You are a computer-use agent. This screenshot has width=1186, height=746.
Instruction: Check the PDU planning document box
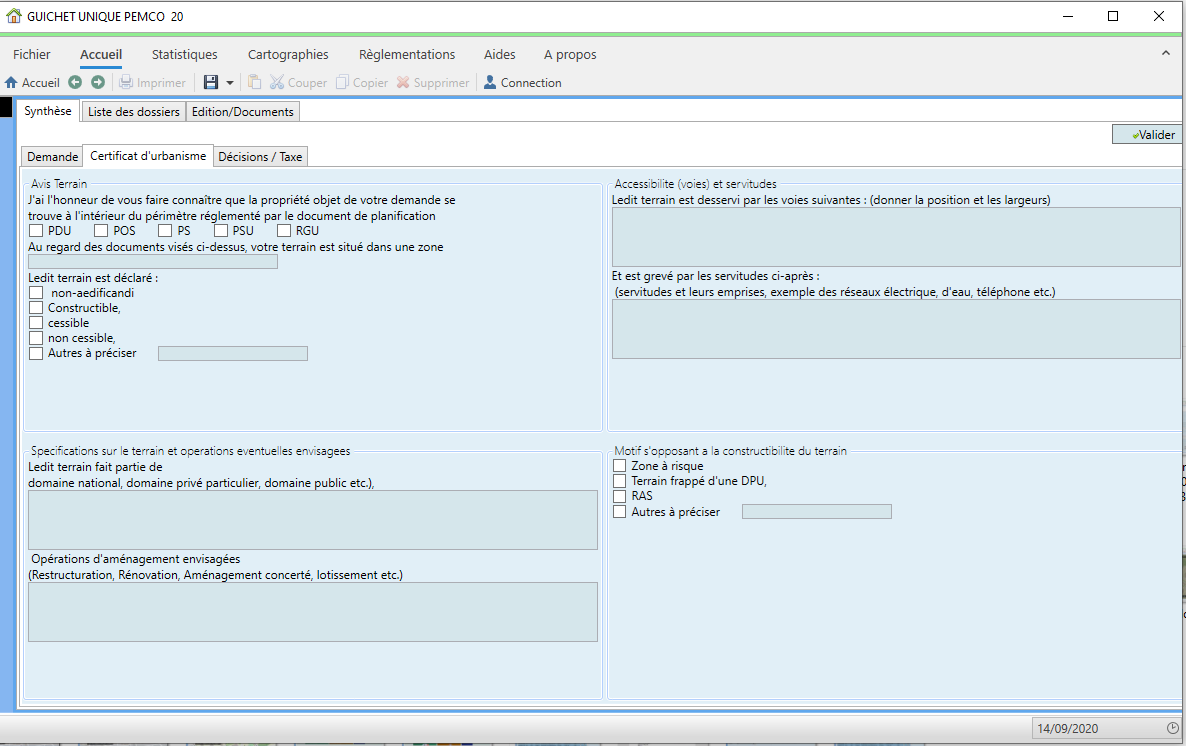pyautogui.click(x=36, y=231)
